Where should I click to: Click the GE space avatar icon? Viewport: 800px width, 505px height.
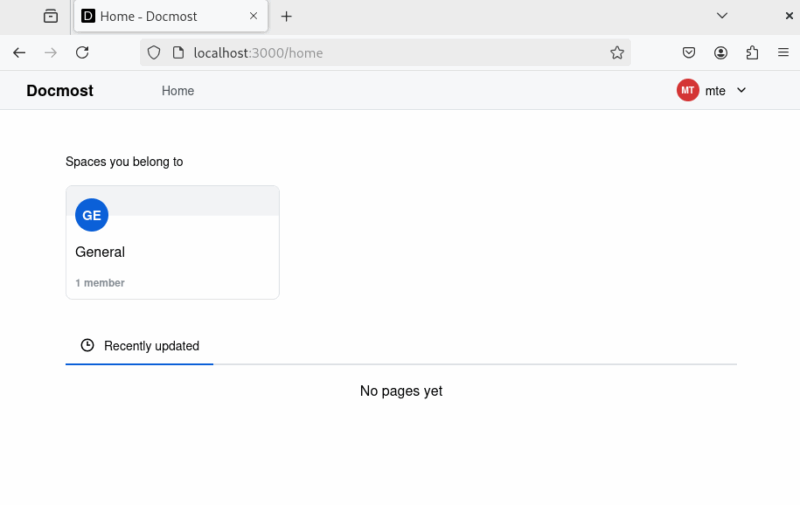pyautogui.click(x=91, y=215)
